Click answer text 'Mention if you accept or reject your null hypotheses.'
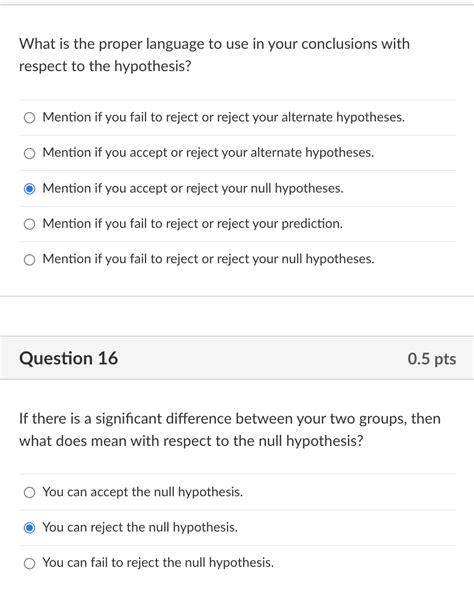The image size is (474, 598). tap(193, 188)
